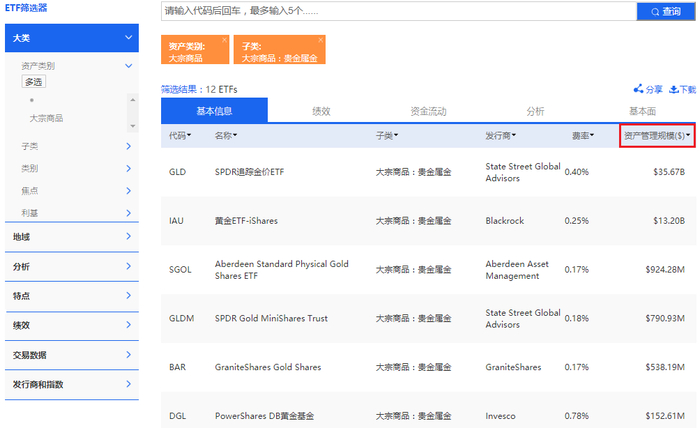The width and height of the screenshot is (700, 428).
Task: Open the DGL ticker
Action: tap(177, 416)
